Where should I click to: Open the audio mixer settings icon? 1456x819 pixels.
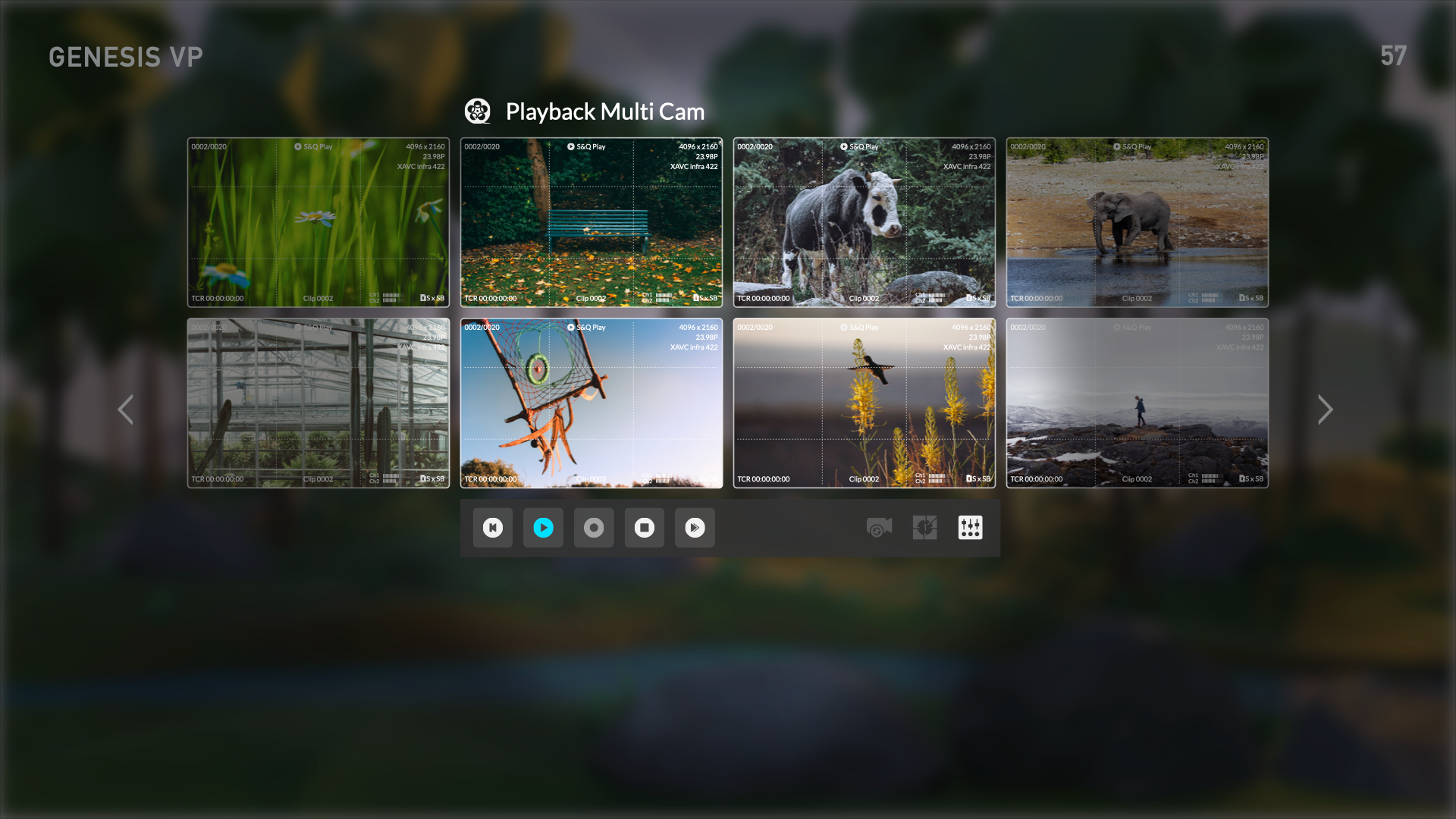pos(970,528)
